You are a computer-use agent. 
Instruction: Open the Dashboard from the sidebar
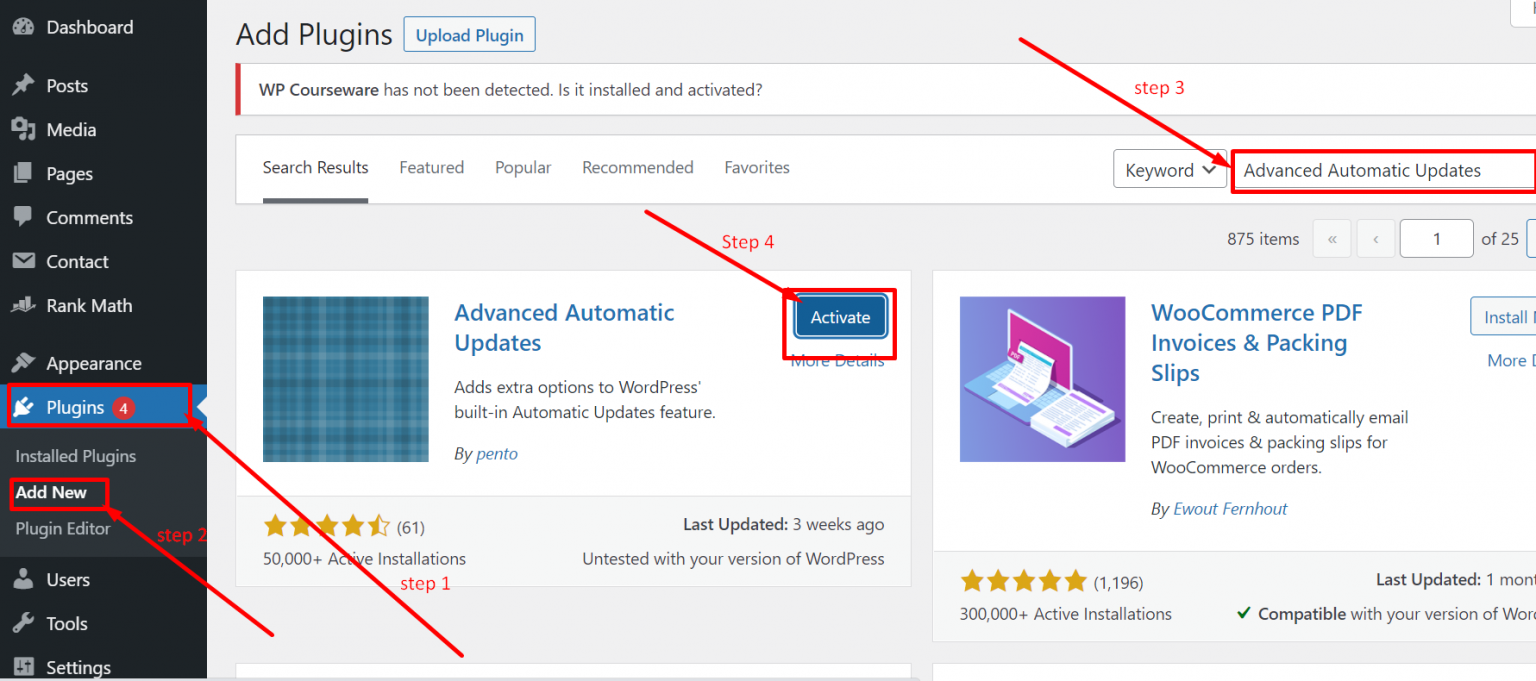22,27
